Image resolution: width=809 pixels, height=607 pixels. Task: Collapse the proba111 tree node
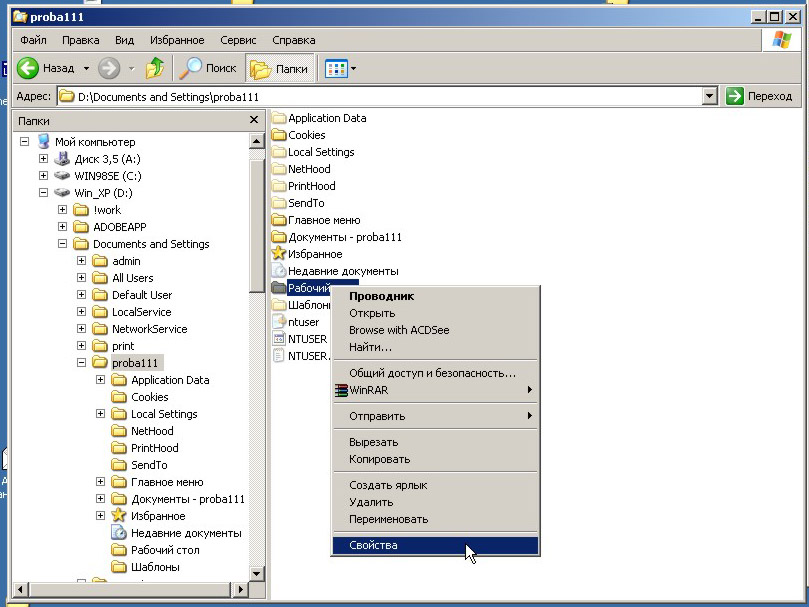82,363
